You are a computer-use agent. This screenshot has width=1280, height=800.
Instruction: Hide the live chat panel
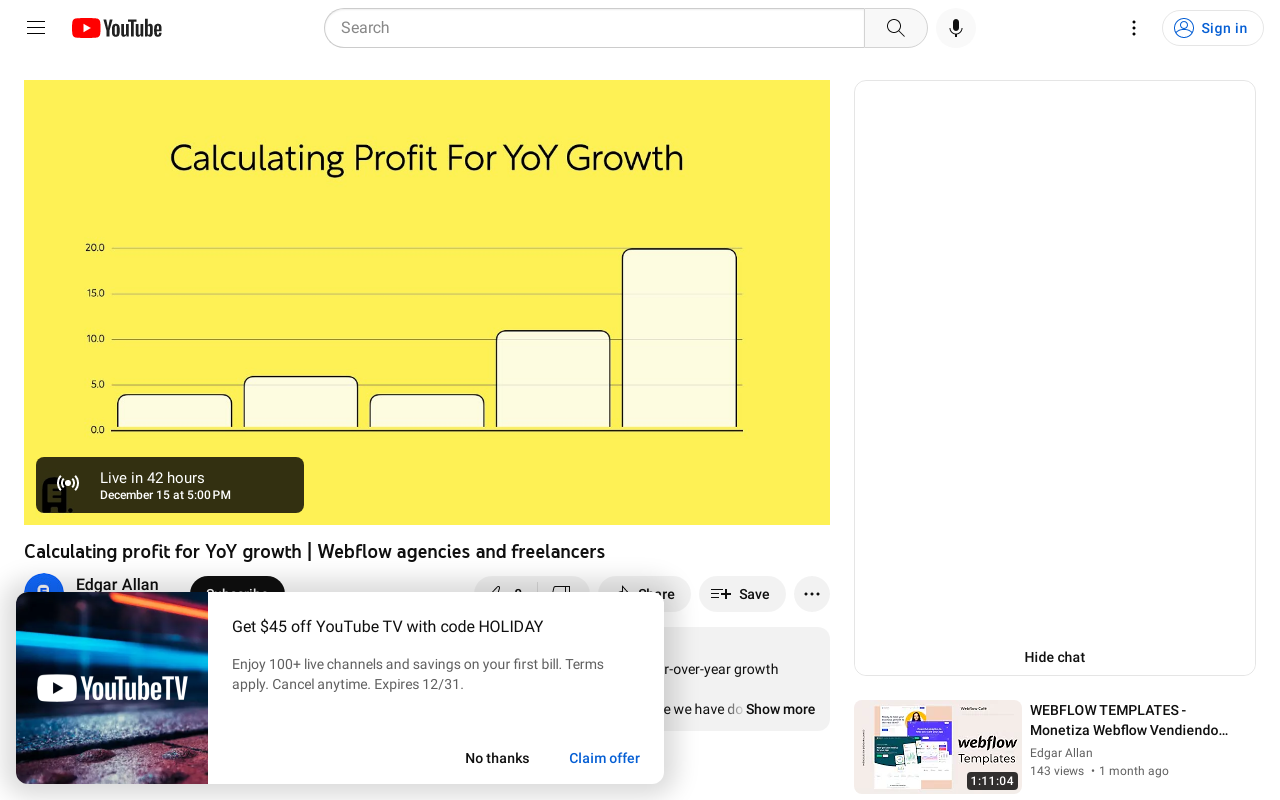(x=1055, y=657)
